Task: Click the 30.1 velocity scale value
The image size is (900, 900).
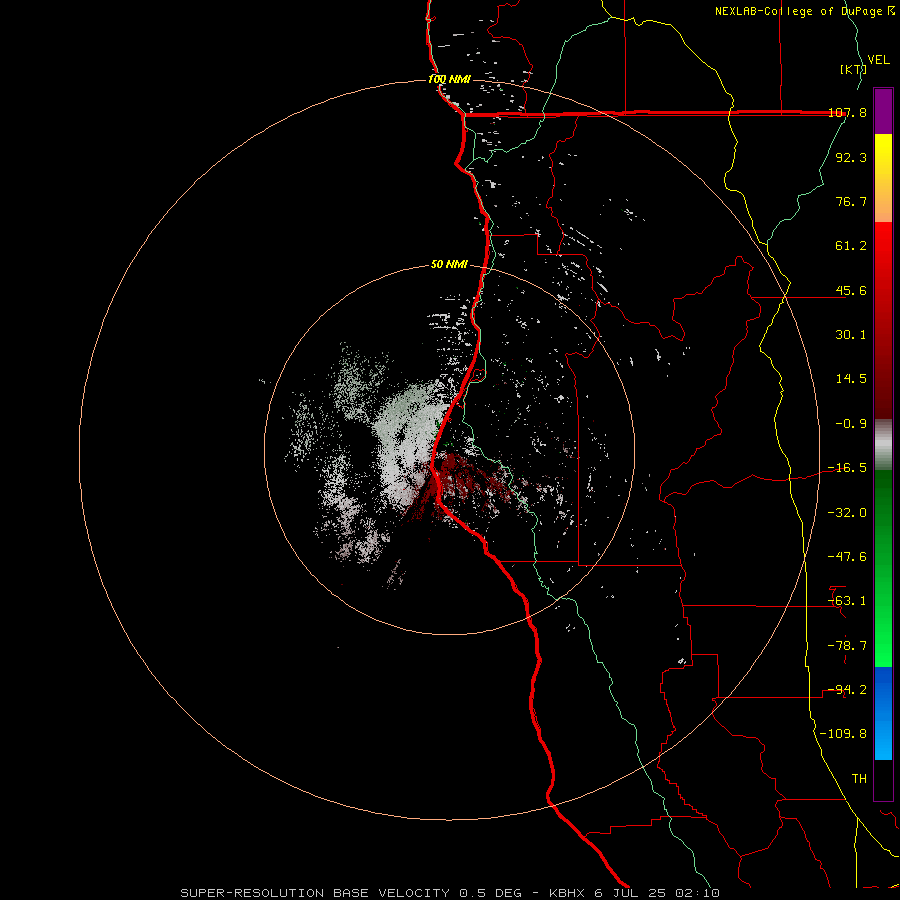Action: 851,335
